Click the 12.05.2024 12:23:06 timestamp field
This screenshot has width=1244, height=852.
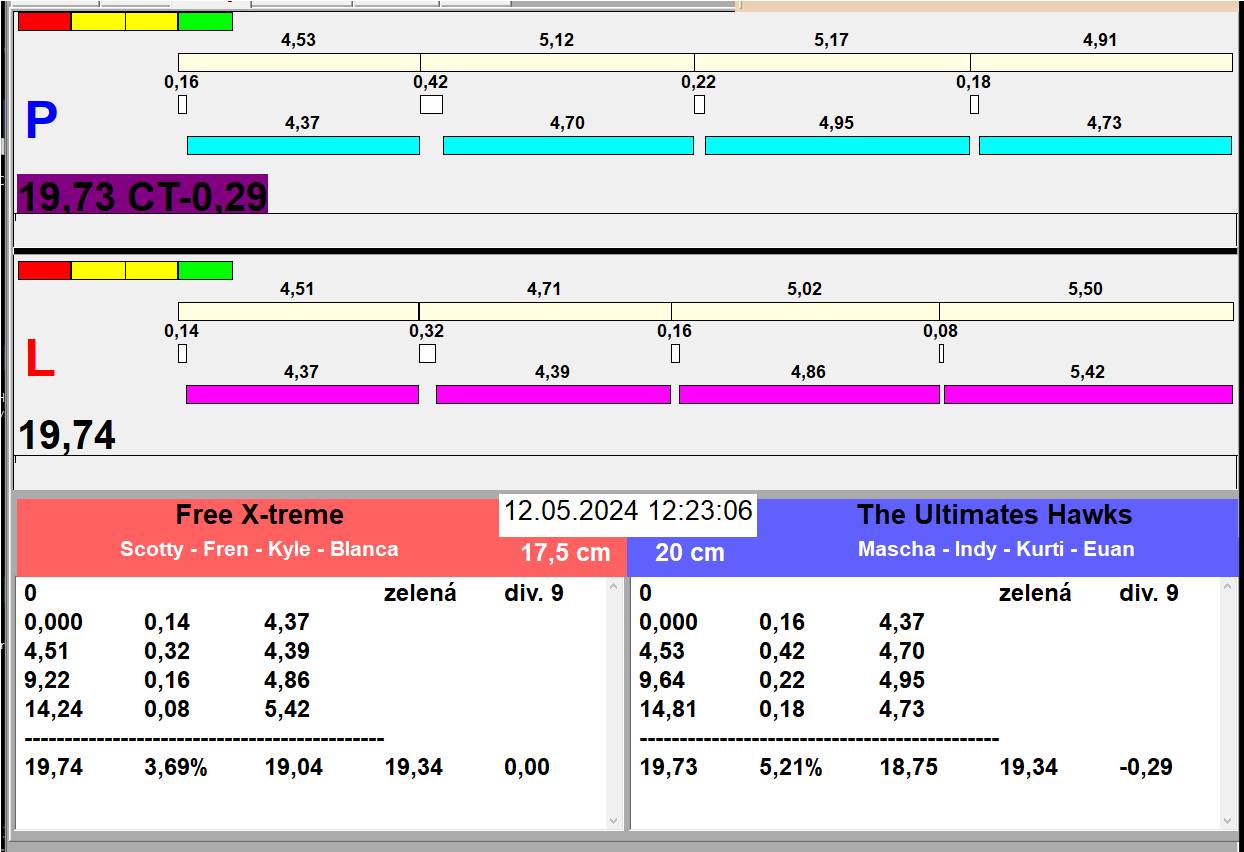click(x=628, y=512)
